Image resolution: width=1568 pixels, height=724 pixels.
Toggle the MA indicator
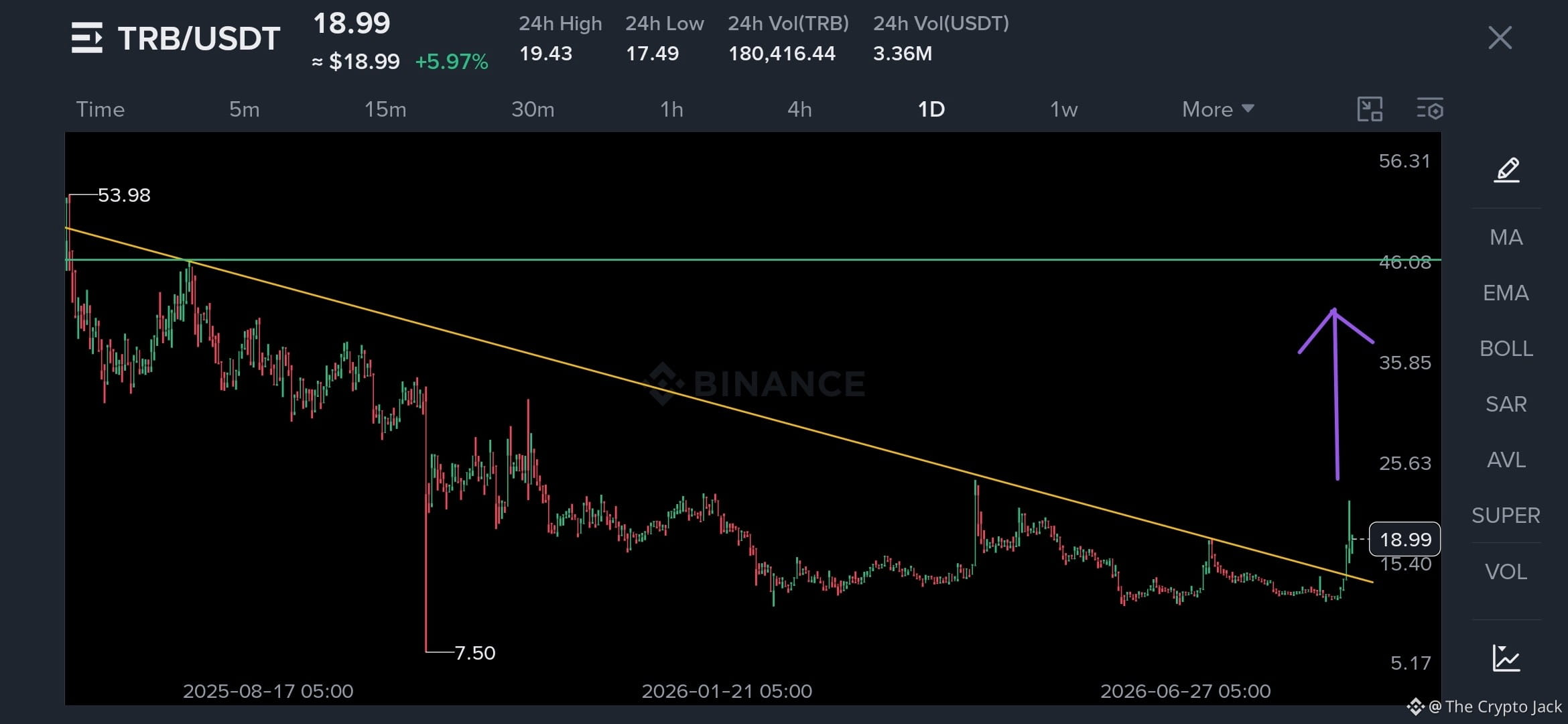point(1506,237)
